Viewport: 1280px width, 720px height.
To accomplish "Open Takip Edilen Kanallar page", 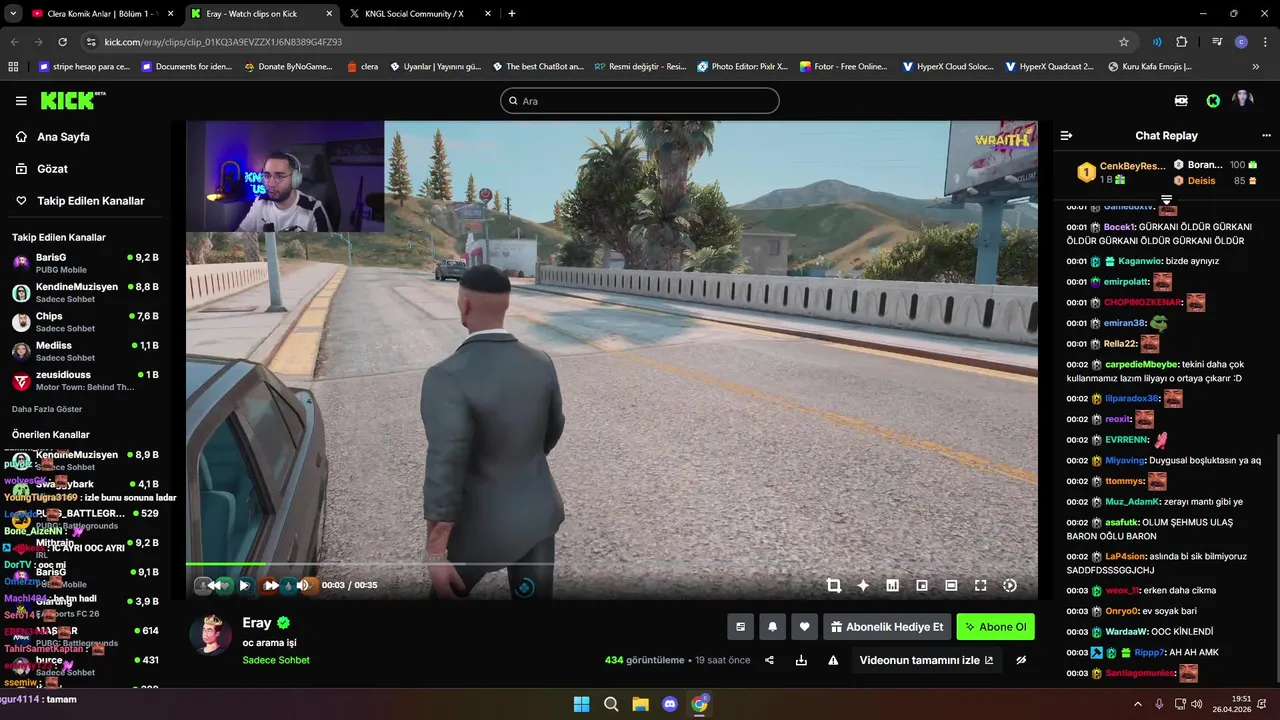I will (91, 201).
